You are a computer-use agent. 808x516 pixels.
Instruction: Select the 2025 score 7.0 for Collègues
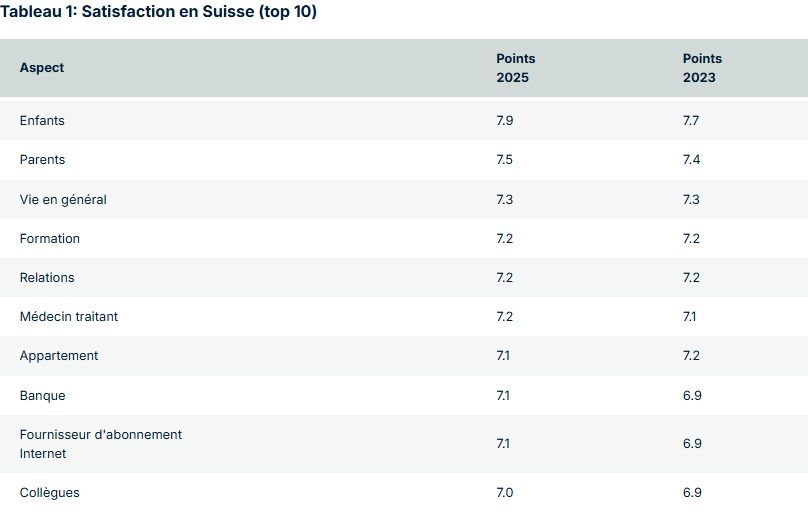pos(505,493)
